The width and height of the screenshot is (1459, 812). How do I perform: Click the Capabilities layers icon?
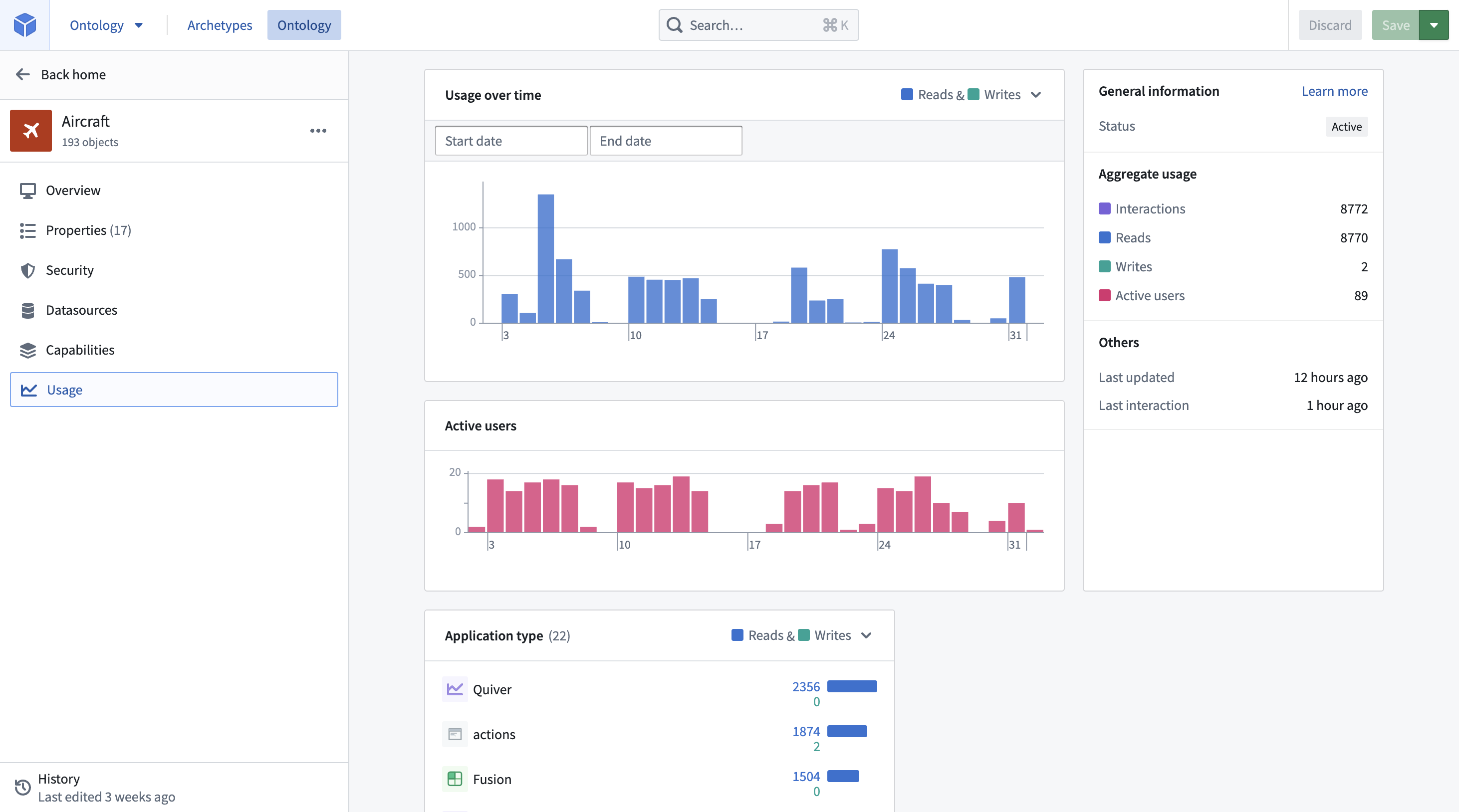pos(27,350)
